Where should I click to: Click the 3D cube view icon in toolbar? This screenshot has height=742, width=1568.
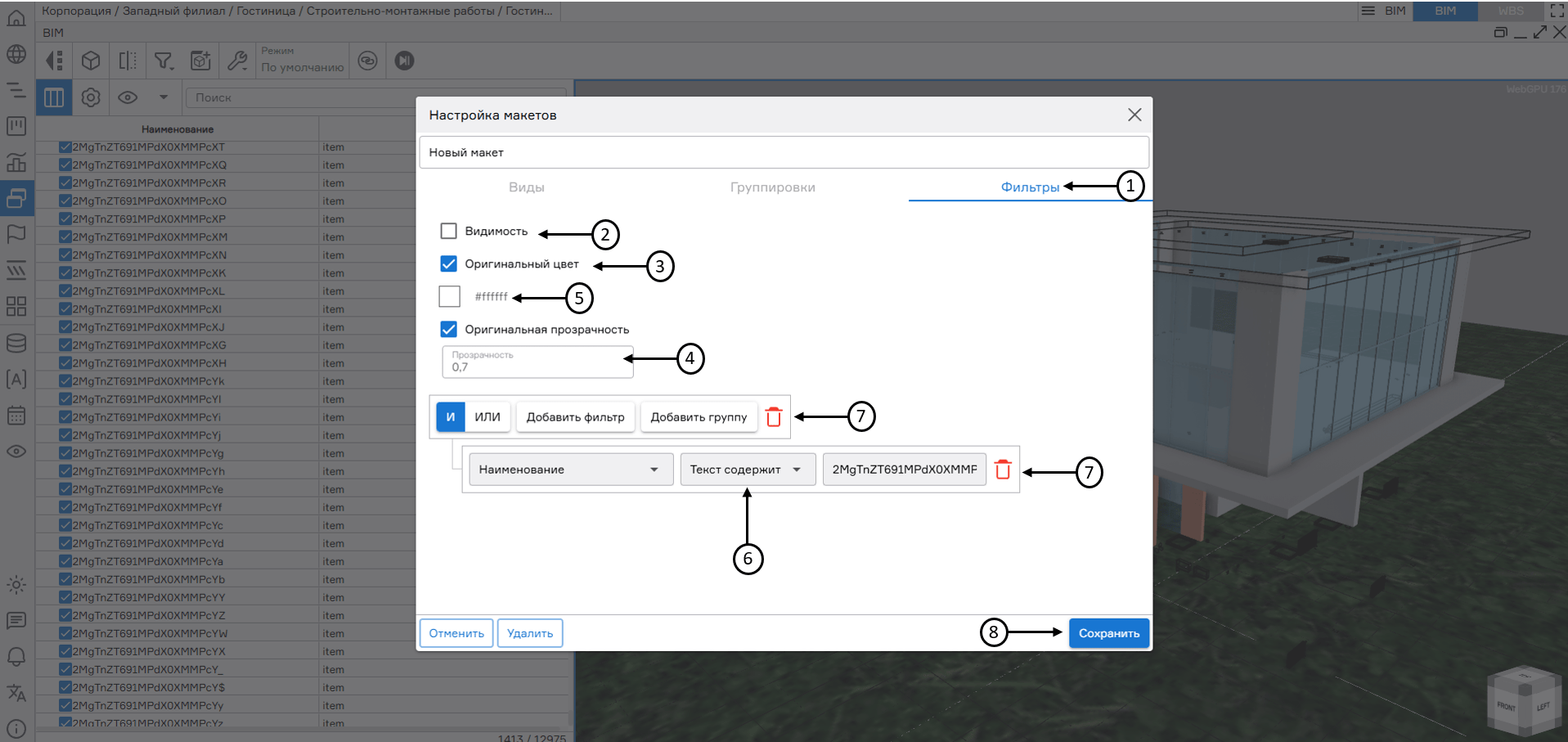[91, 61]
